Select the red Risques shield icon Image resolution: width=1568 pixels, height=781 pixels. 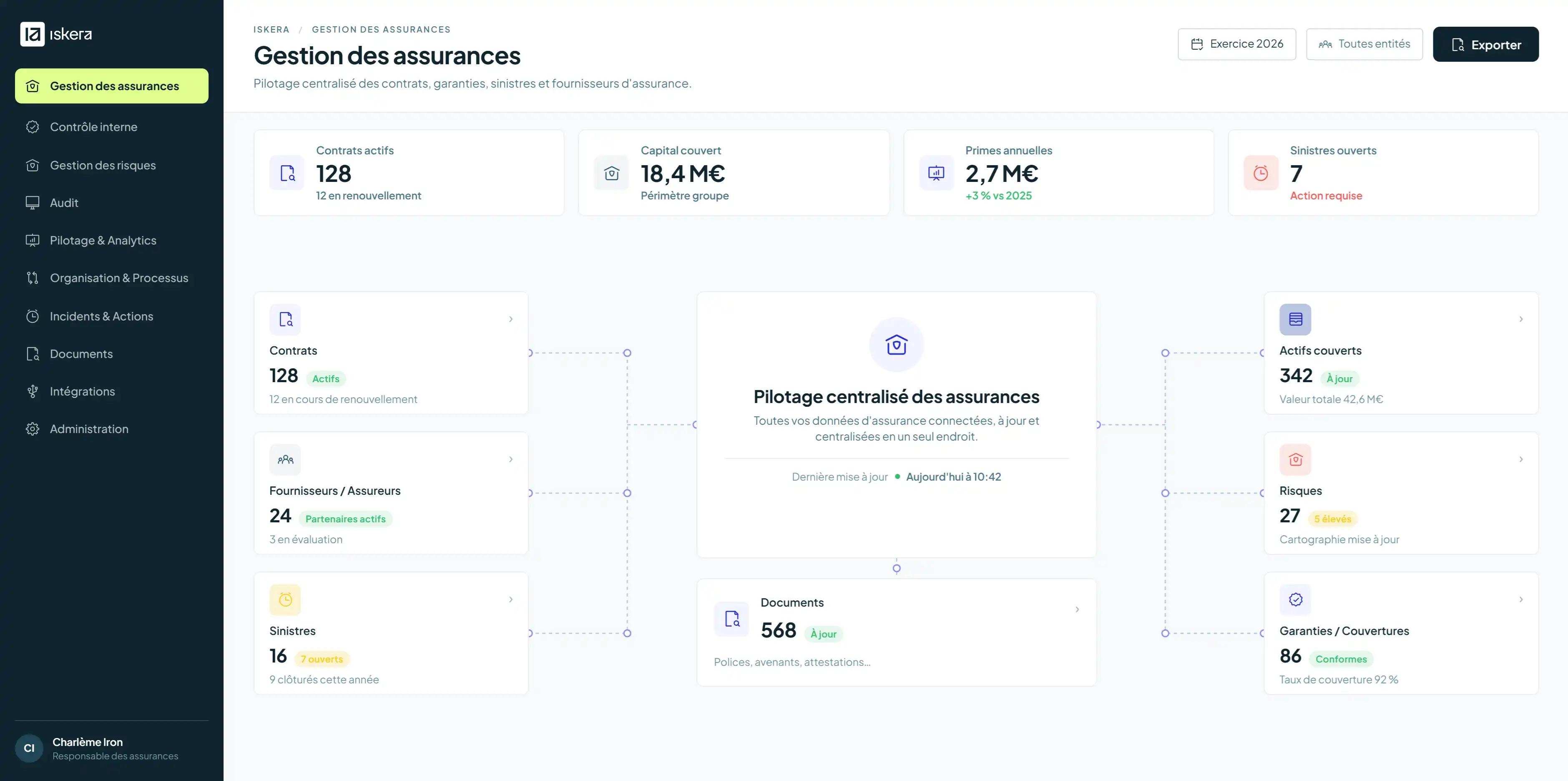tap(1295, 460)
